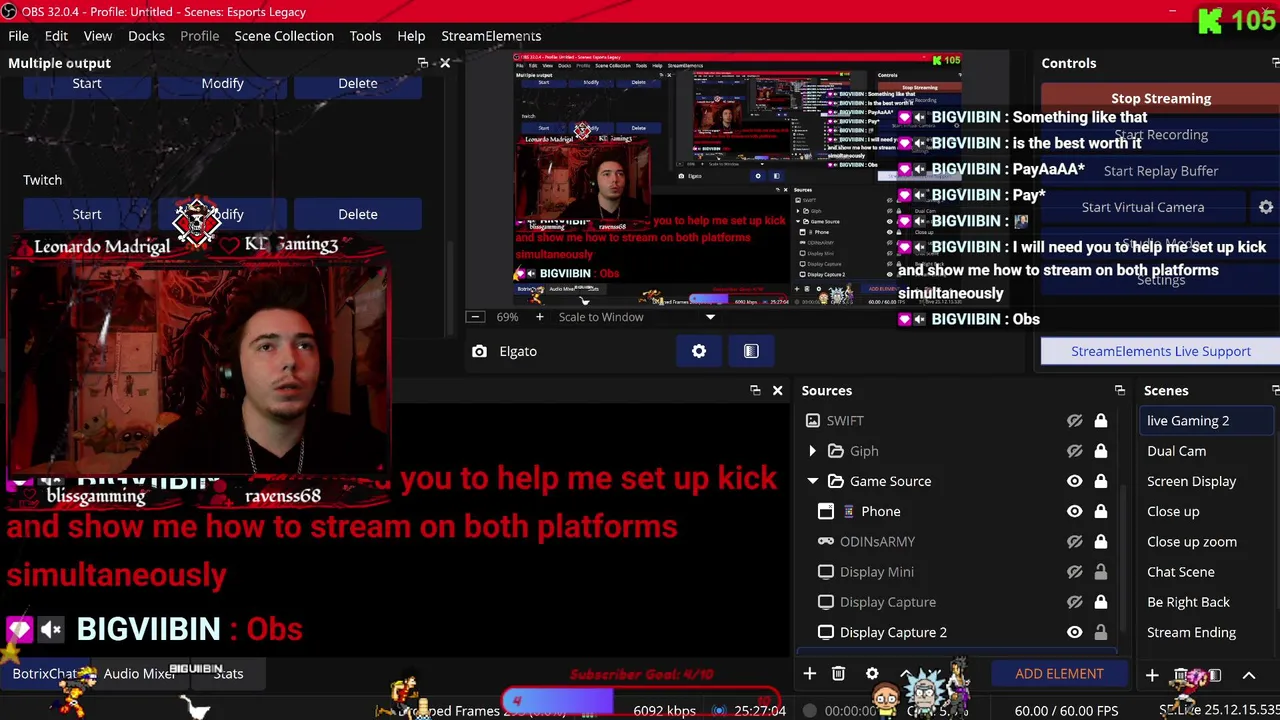The image size is (1280, 720).
Task: Switch to the Audio Mixer tab
Action: (139, 674)
